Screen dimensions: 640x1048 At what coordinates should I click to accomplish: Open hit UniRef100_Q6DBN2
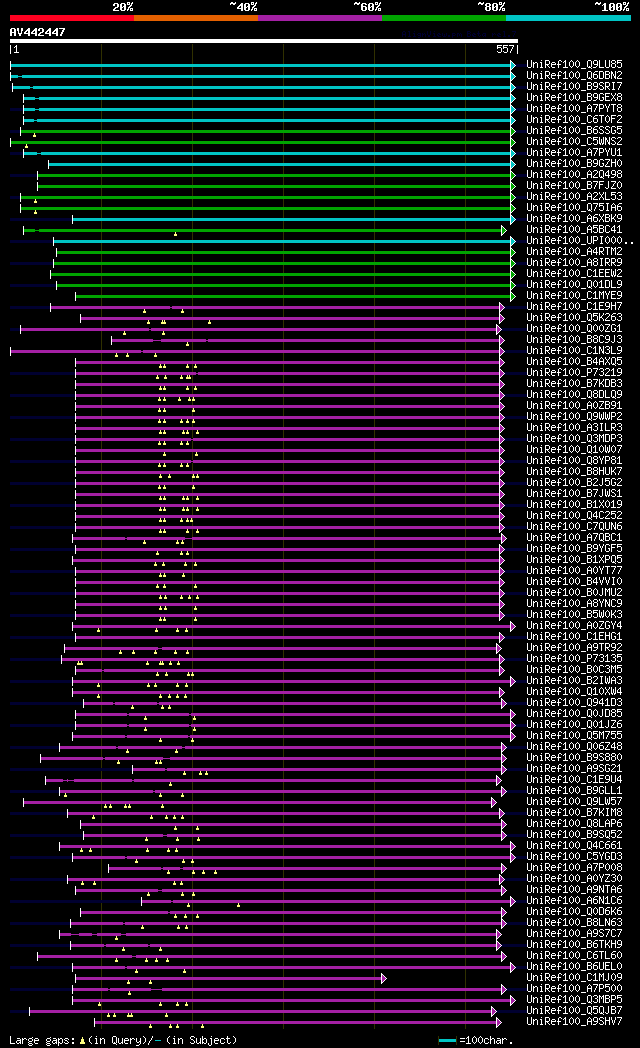point(574,76)
